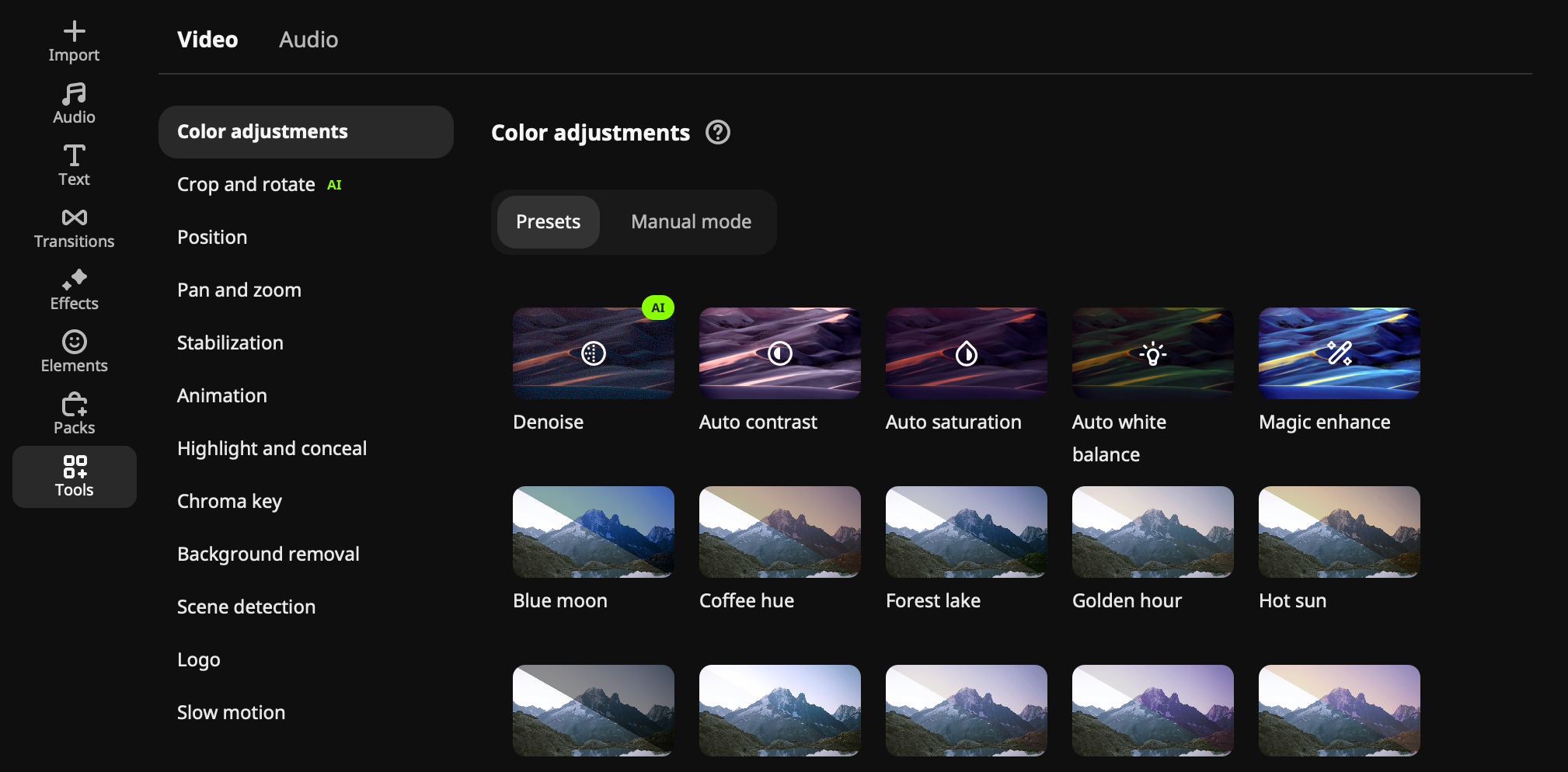Open Scene detection tool
Image resolution: width=1568 pixels, height=772 pixels.
pyautogui.click(x=306, y=607)
